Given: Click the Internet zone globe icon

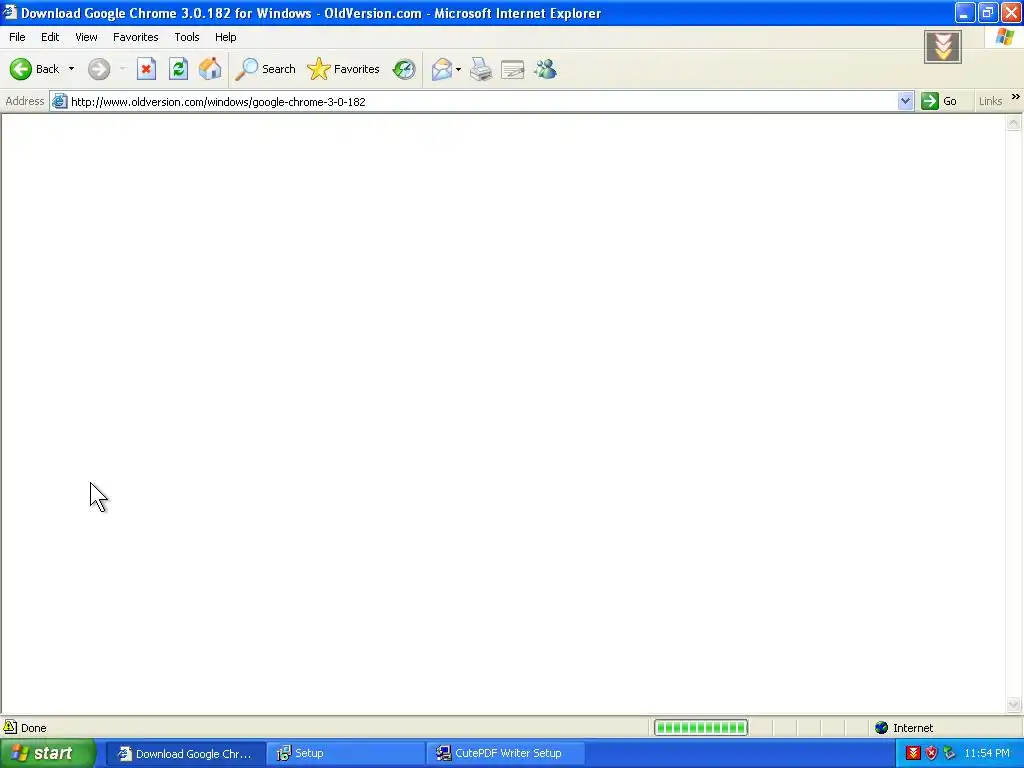Looking at the screenshot, I should [882, 728].
